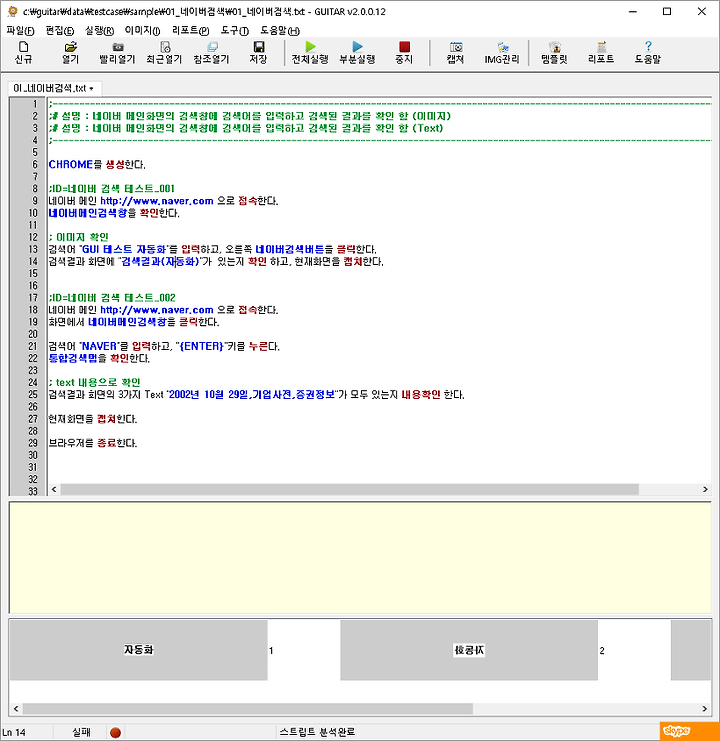The width and height of the screenshot is (720, 741).
Task: Click '; 이미지 확인' comment on line 12
Action: 78,237
